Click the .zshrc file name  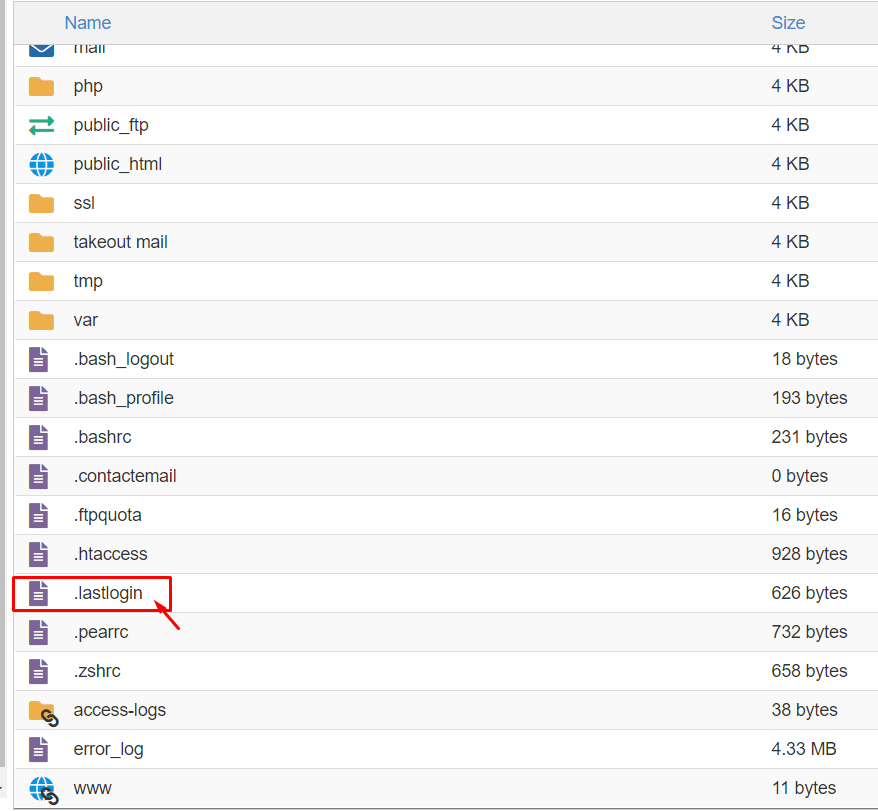click(x=97, y=671)
